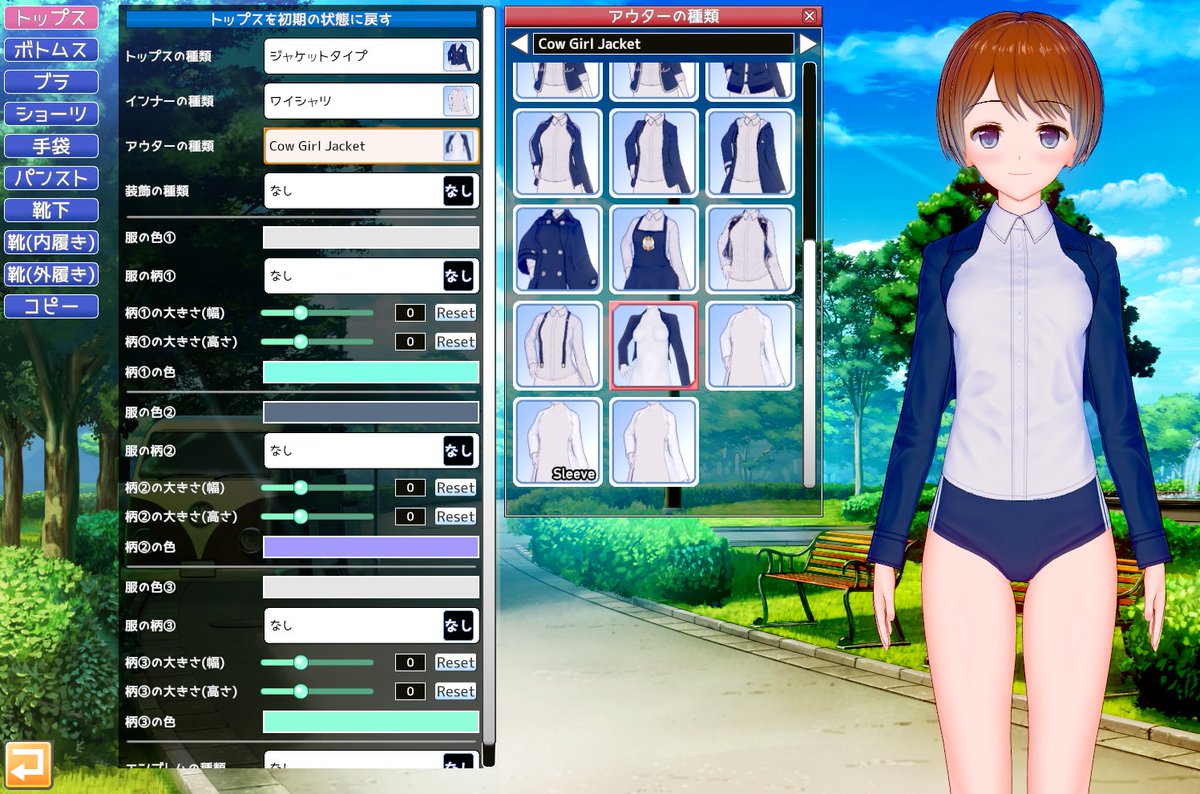This screenshot has width=1200, height=794.
Task: Select the ブラ category tab
Action: [51, 82]
